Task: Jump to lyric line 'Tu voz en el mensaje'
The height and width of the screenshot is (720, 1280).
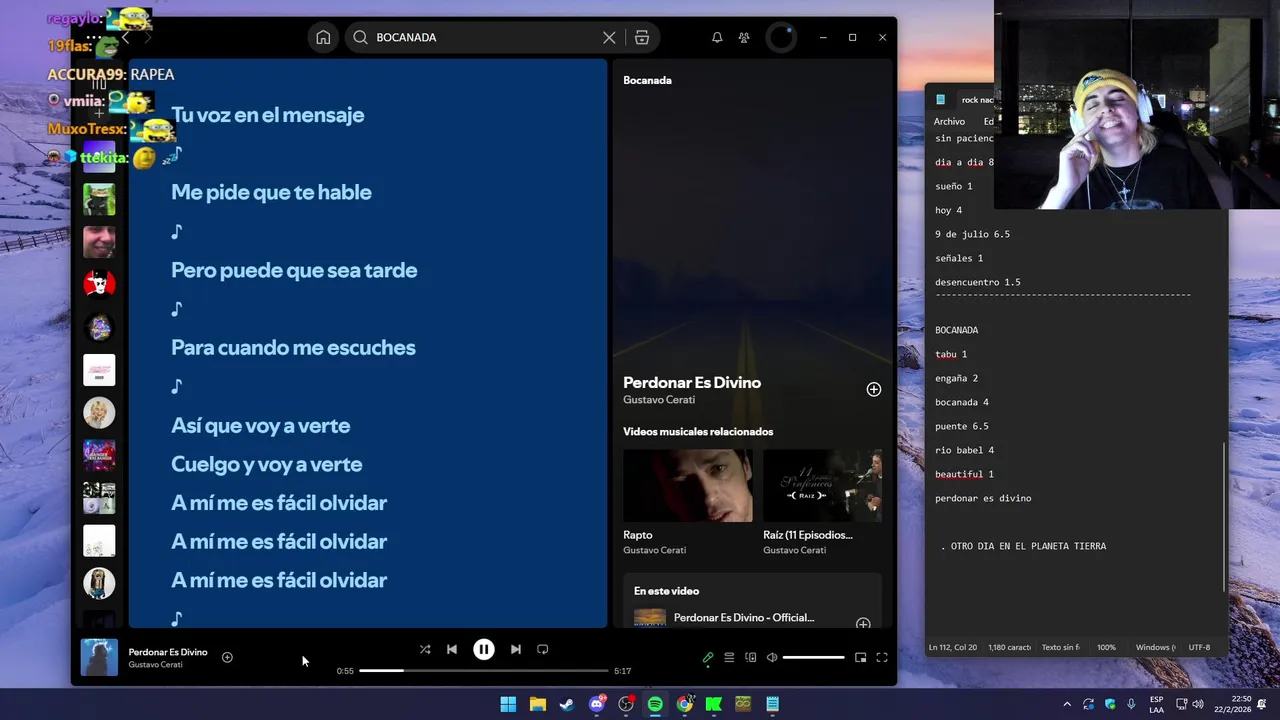Action: point(267,115)
